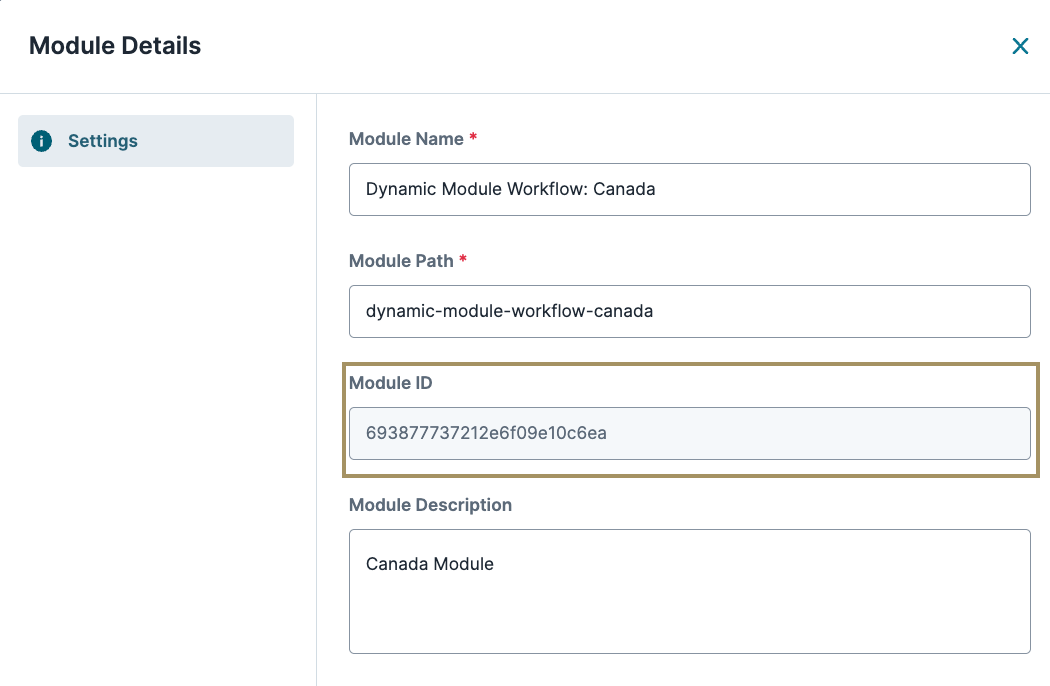Click the Module ID label text
The image size is (1050, 686).
pyautogui.click(x=390, y=382)
